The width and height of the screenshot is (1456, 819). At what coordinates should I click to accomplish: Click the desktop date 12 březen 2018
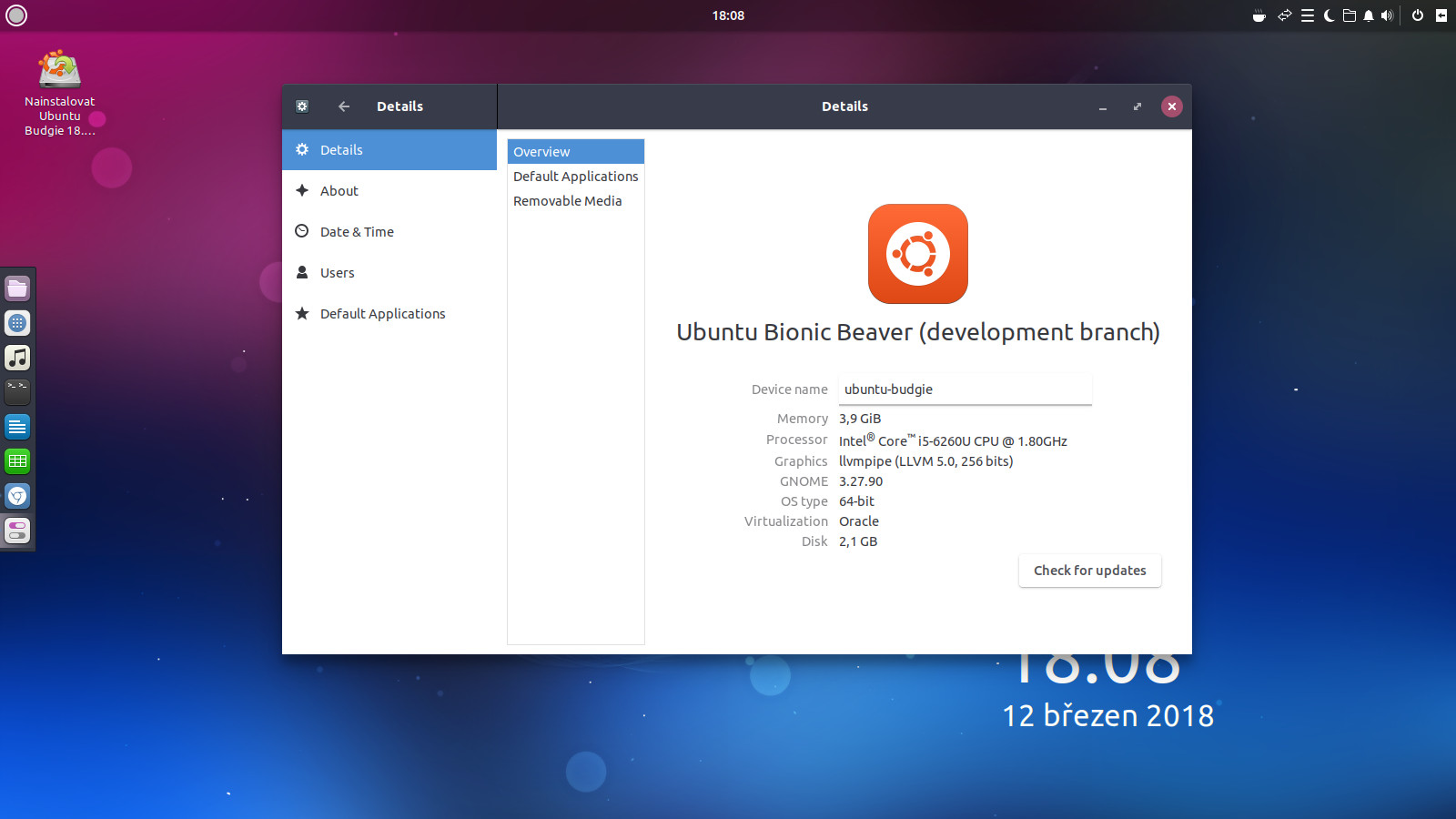pyautogui.click(x=1108, y=716)
